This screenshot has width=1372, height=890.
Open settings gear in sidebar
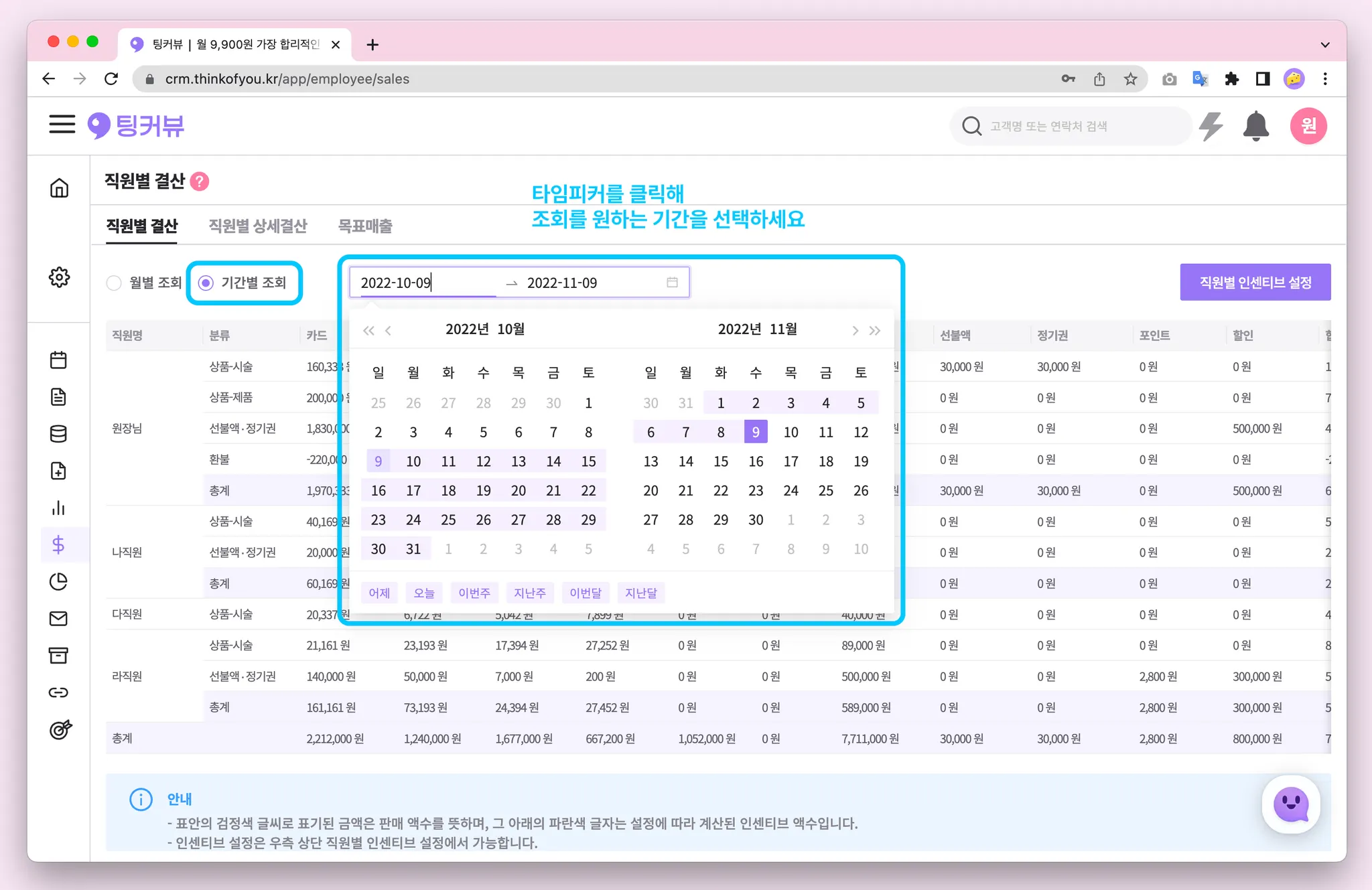(59, 277)
